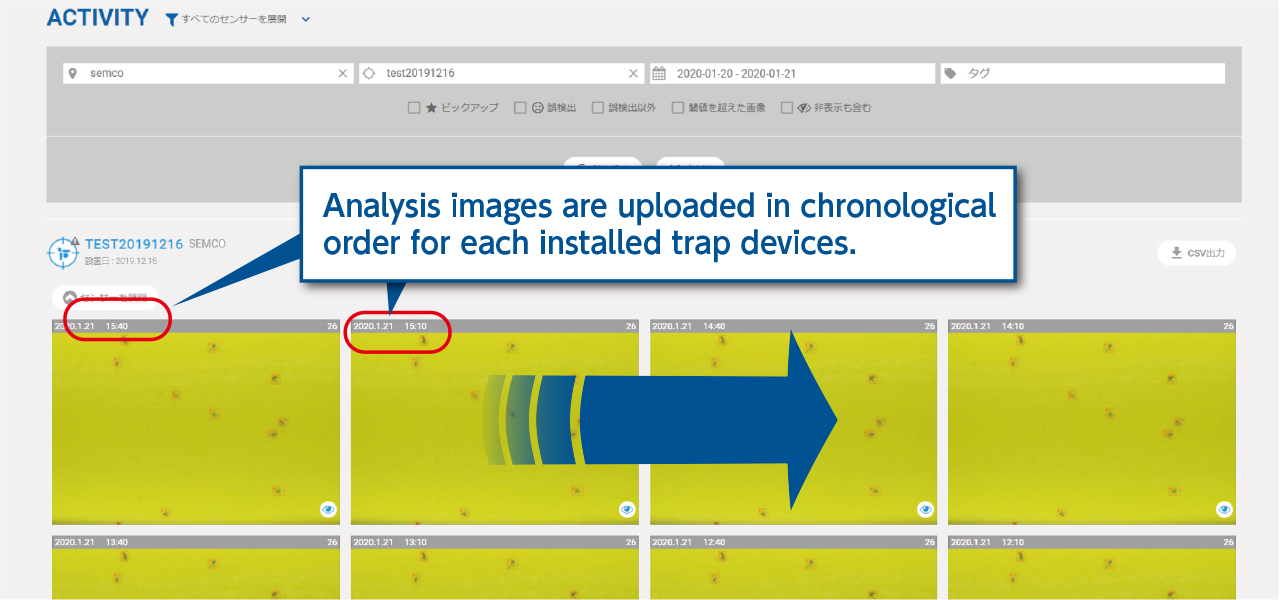This screenshot has height=600, width=1280.
Task: Click the semco location input field
Action: point(208,73)
